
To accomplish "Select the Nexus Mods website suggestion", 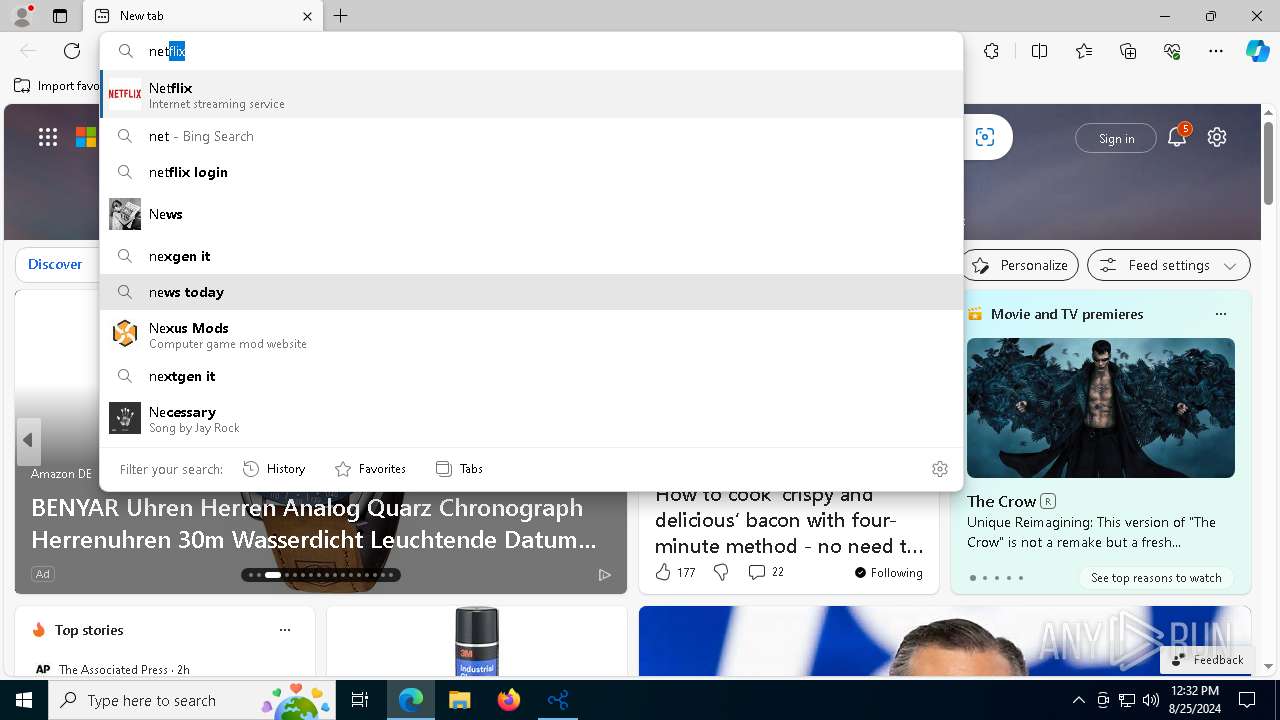I will (532, 334).
